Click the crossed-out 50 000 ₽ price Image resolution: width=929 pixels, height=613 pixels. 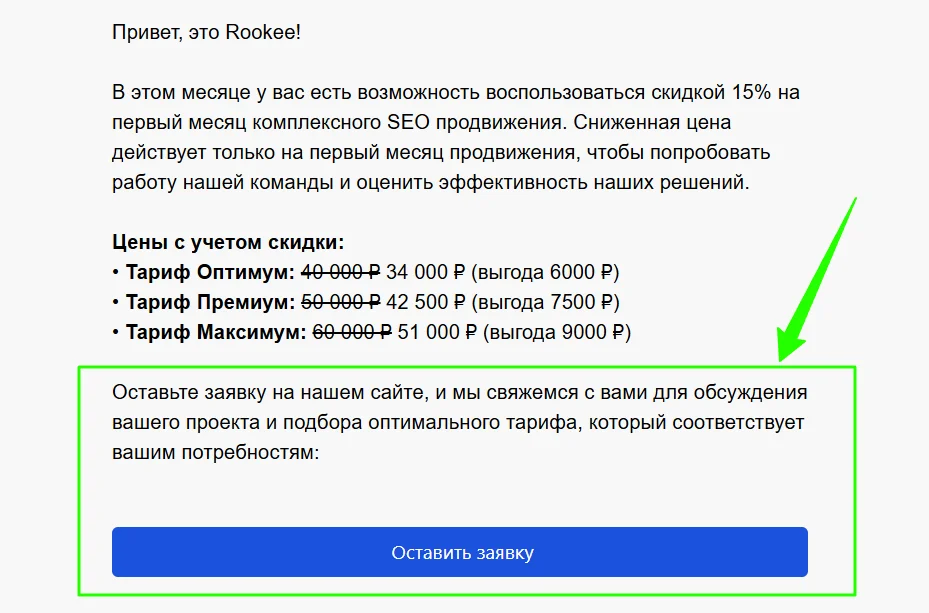click(340, 302)
